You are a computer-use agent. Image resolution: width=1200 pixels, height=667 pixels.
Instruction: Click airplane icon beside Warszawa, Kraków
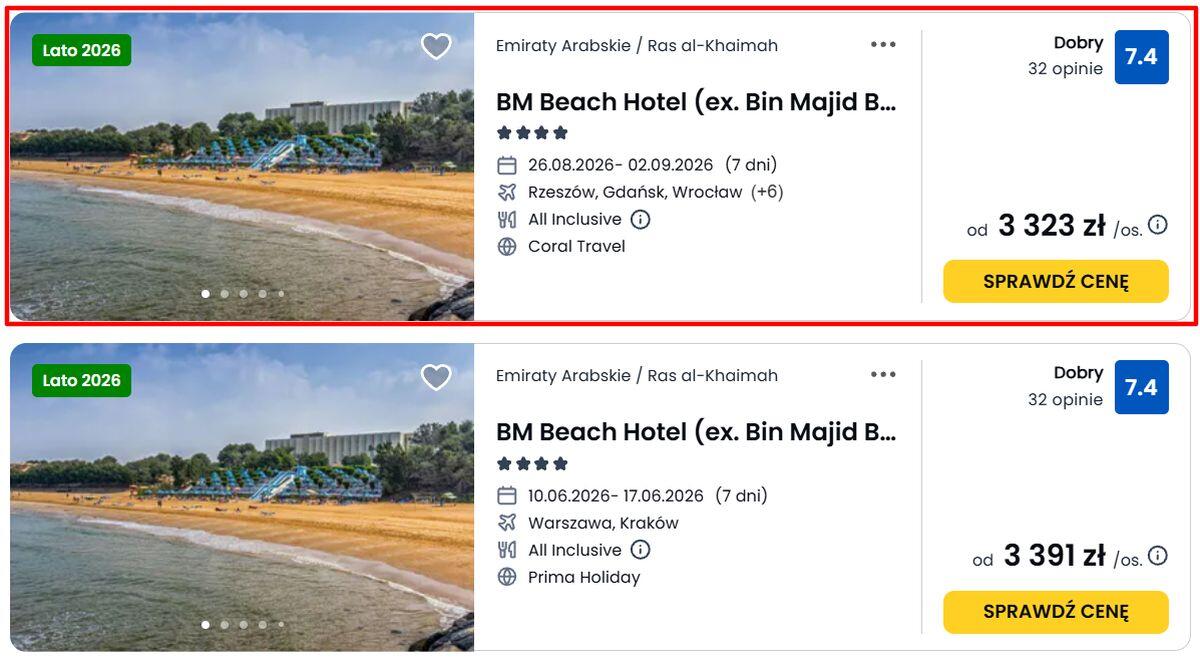click(x=507, y=523)
